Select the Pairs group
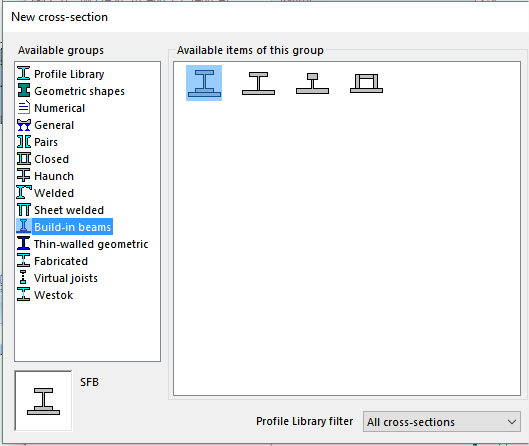529x446 pixels. pyautogui.click(x=46, y=142)
